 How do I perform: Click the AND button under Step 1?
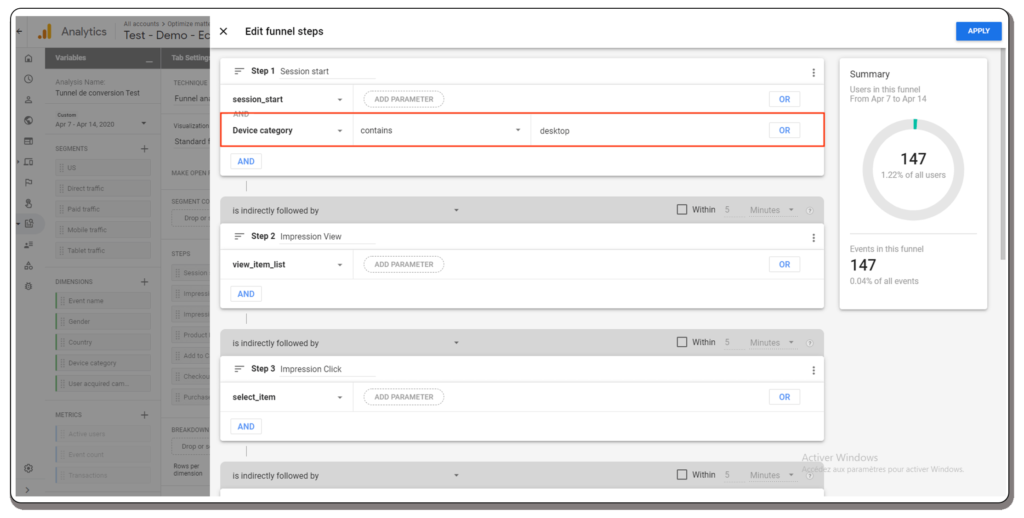point(245,161)
